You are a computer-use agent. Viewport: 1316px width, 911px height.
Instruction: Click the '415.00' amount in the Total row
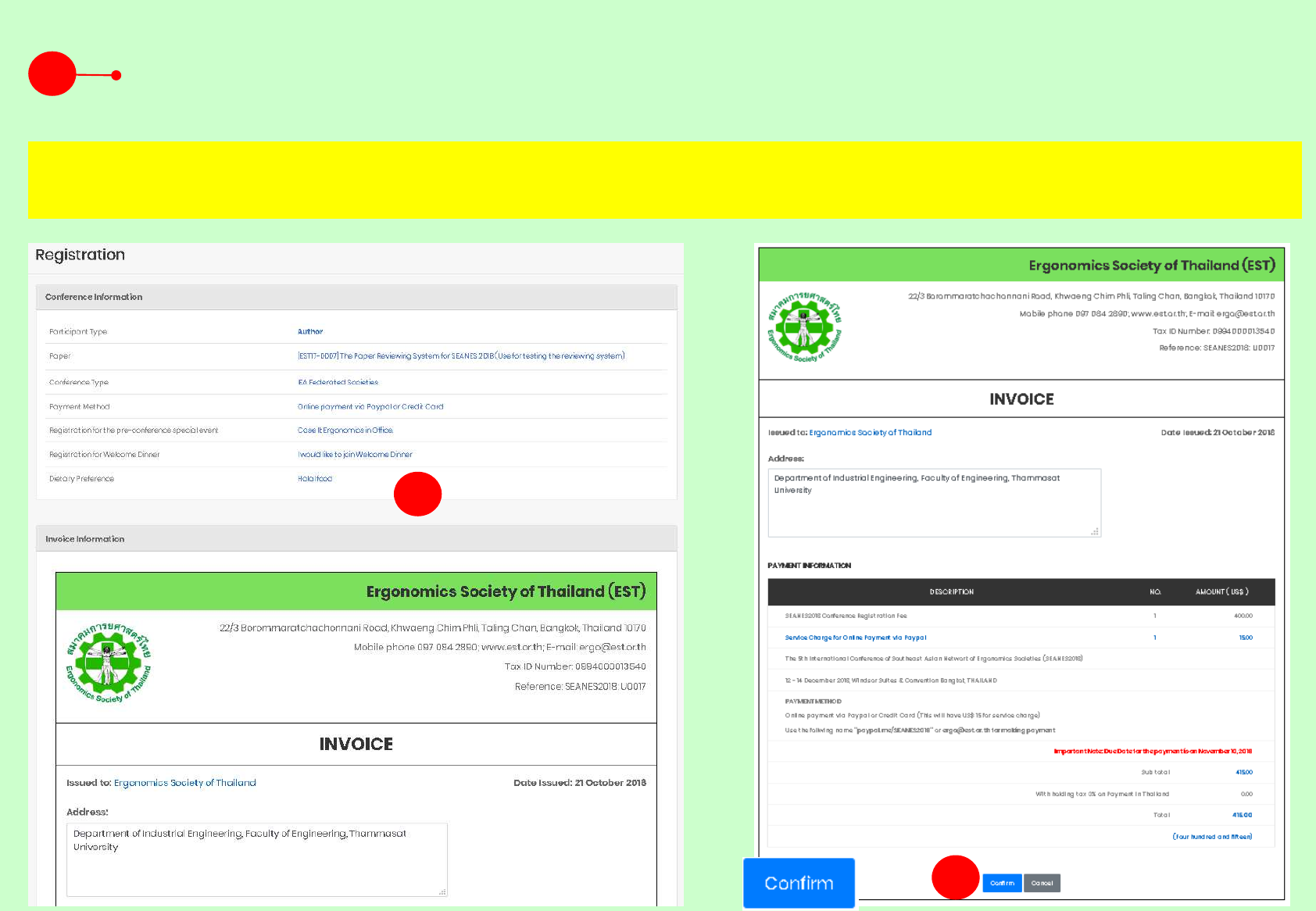[1243, 815]
